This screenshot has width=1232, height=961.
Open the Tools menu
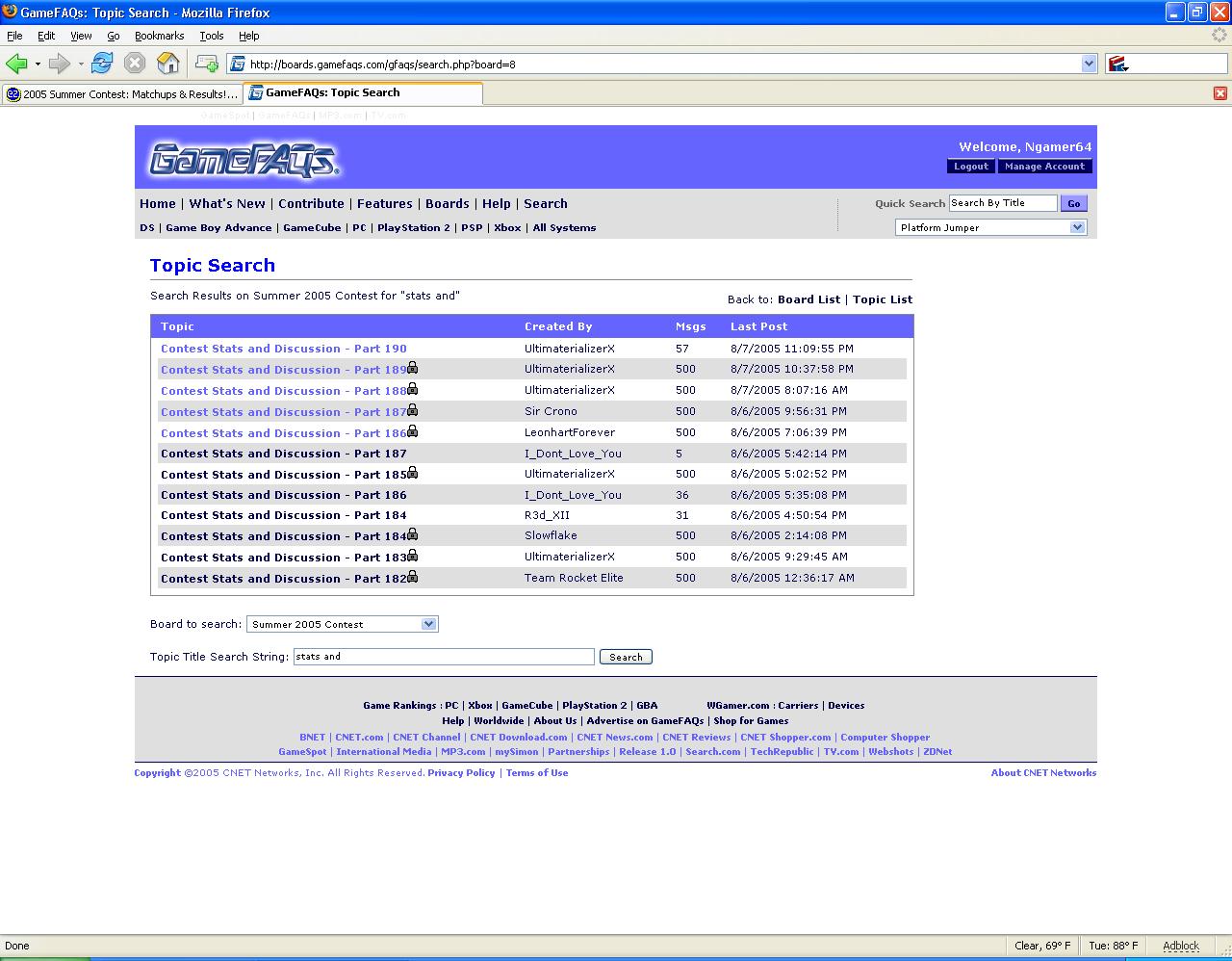tap(212, 36)
